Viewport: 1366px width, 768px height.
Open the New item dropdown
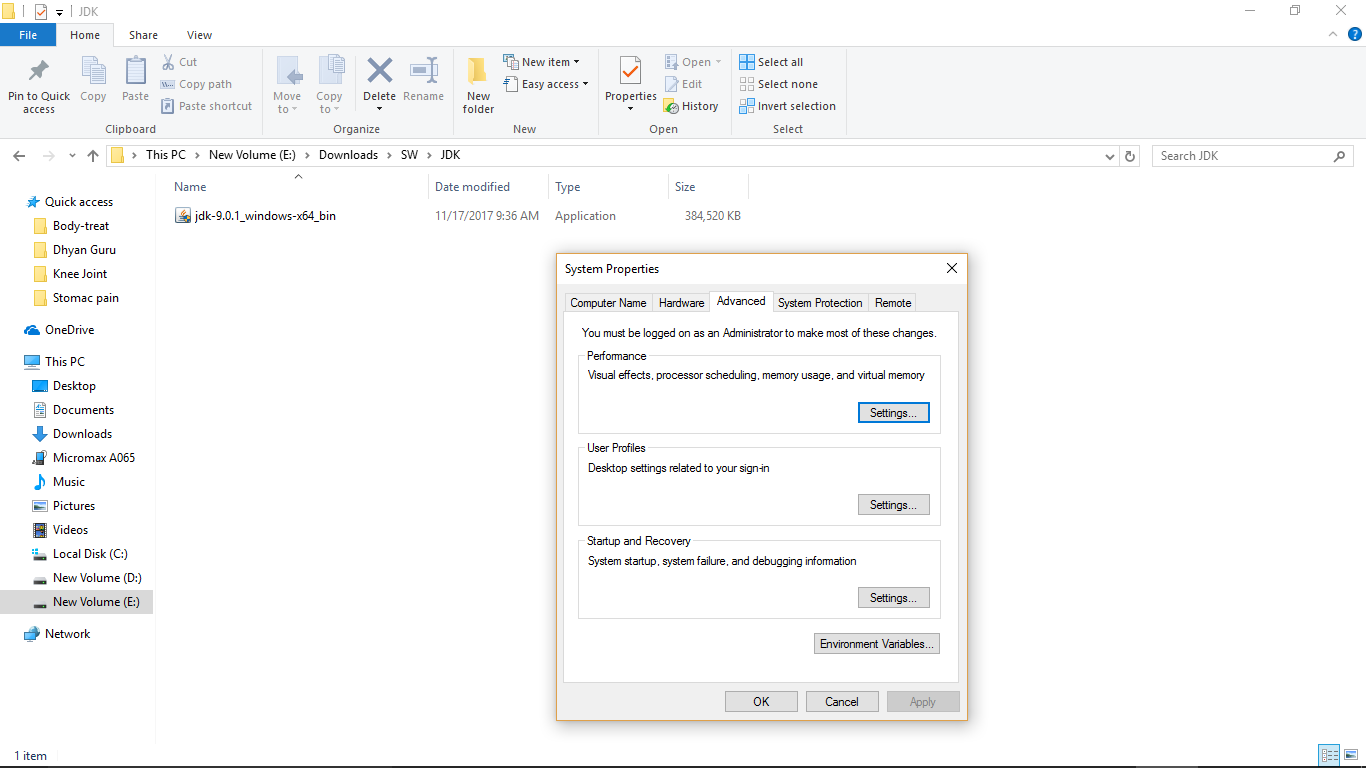[543, 61]
